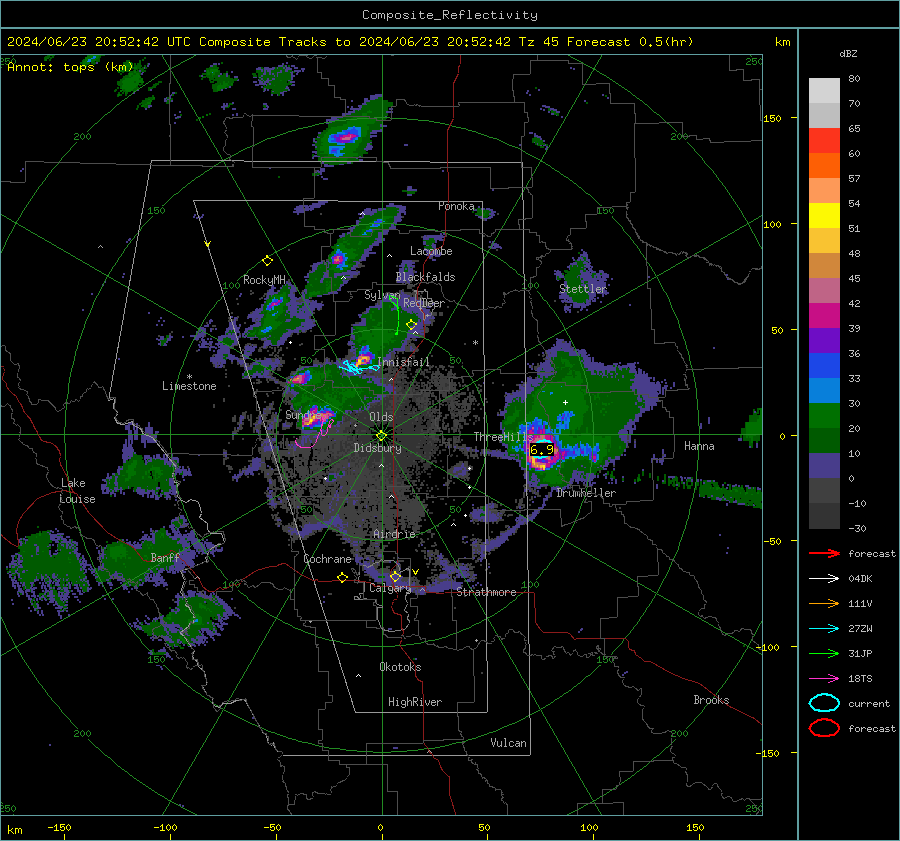Click the 18TS legend text
The width and height of the screenshot is (900, 841).
coord(860,679)
